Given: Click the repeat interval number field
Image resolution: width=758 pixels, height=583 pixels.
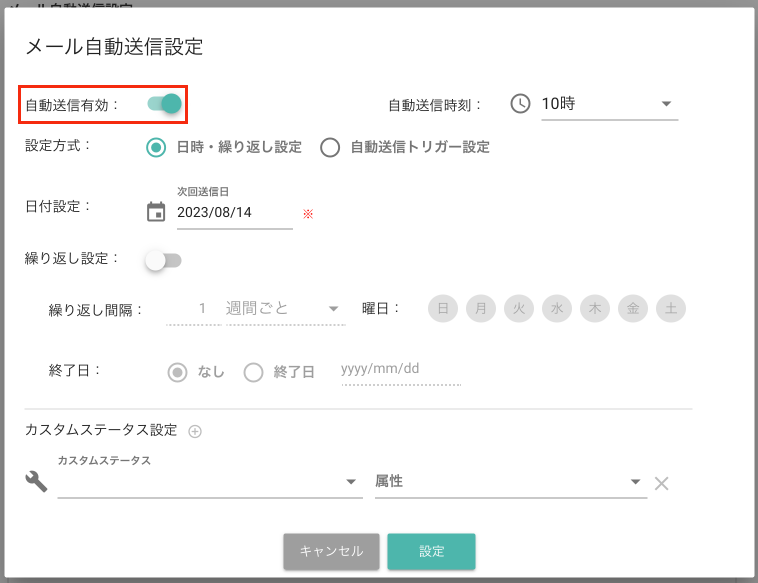Looking at the screenshot, I should (x=193, y=308).
